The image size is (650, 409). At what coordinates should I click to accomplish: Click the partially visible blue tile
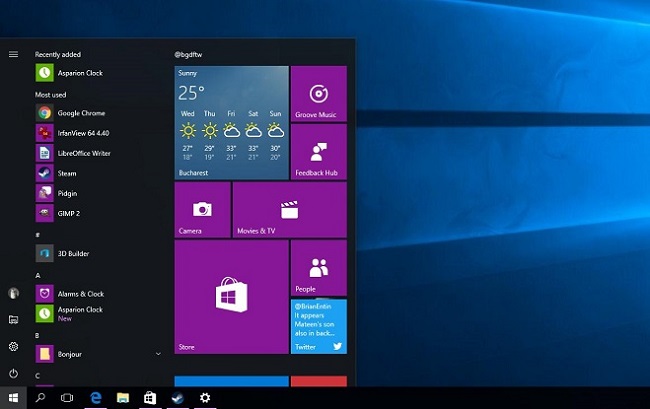231,381
